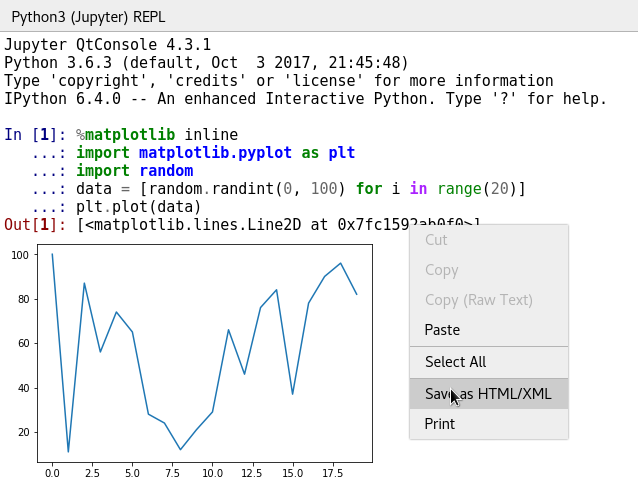The width and height of the screenshot is (638, 487).
Task: Click the Python3 (Jupyter) REPL title
Action: click(88, 17)
